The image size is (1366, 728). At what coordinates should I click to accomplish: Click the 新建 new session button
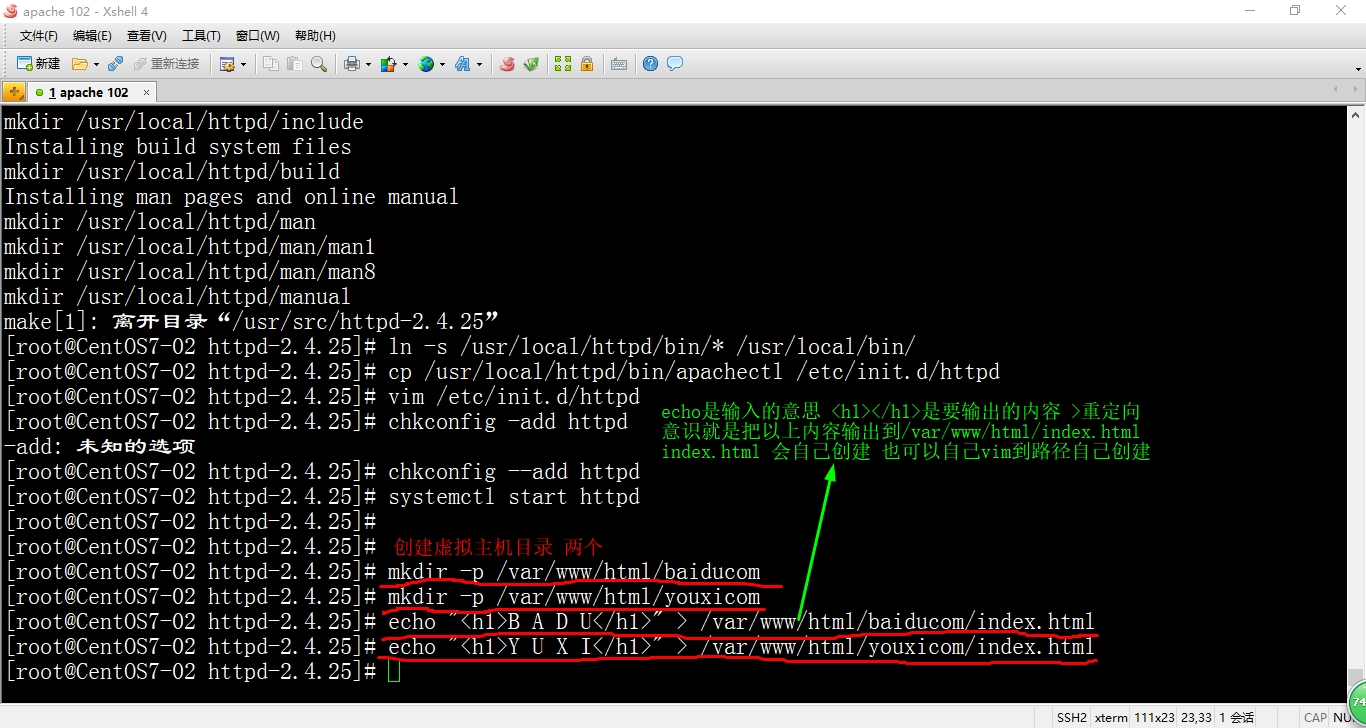38,64
